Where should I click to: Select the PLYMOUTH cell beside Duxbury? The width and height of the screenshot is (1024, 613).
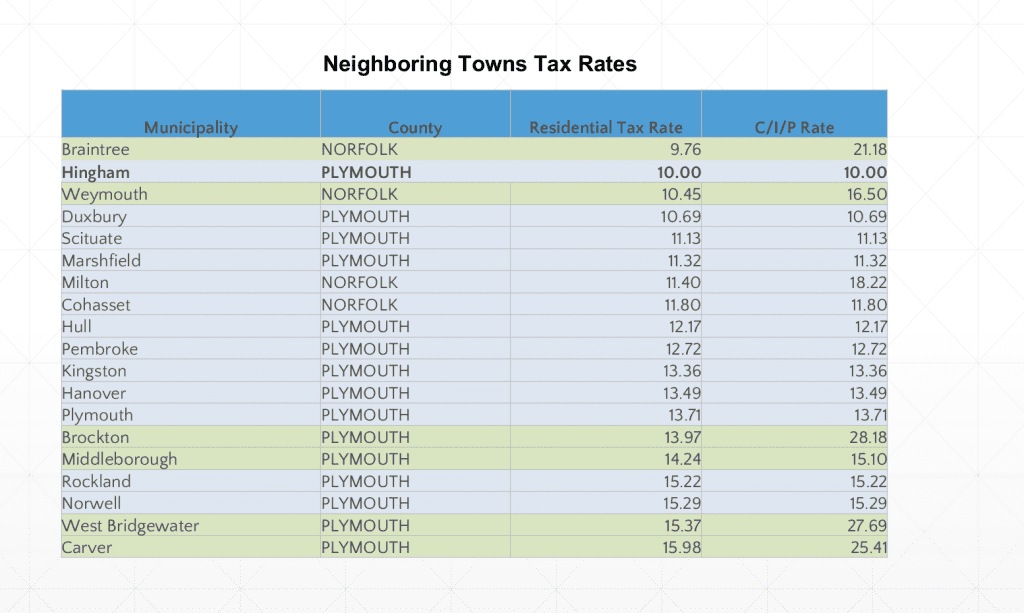pos(364,216)
